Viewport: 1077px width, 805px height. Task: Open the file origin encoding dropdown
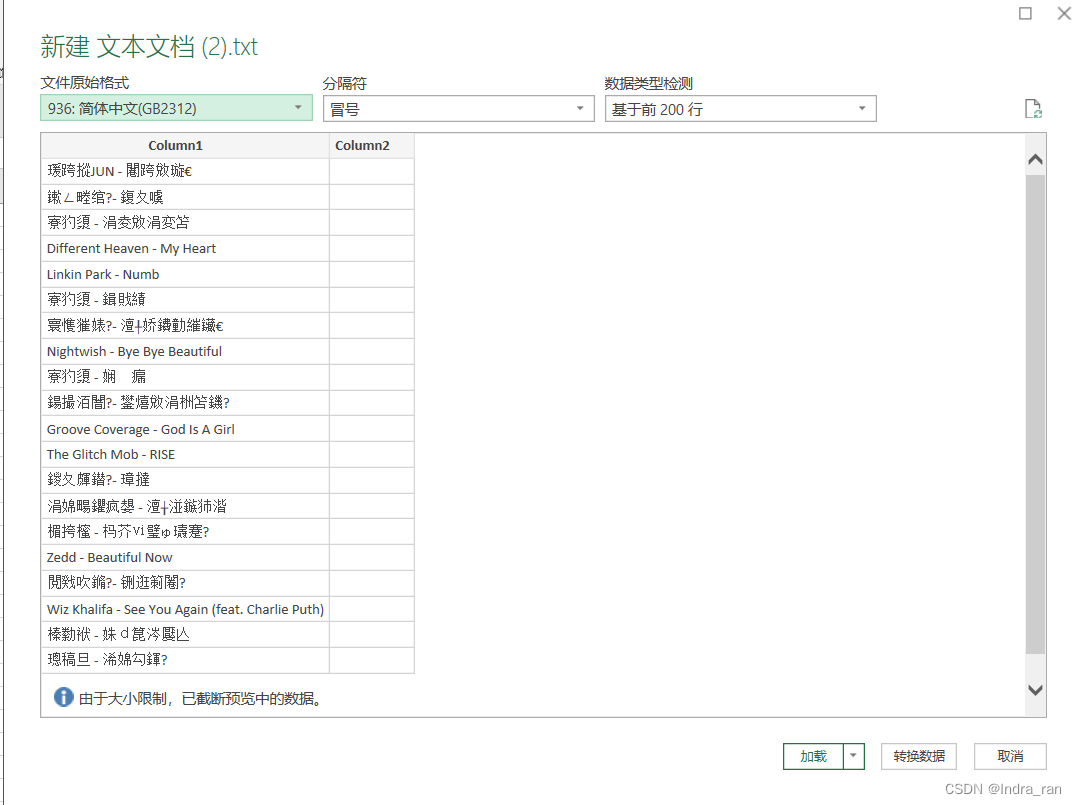[177, 109]
